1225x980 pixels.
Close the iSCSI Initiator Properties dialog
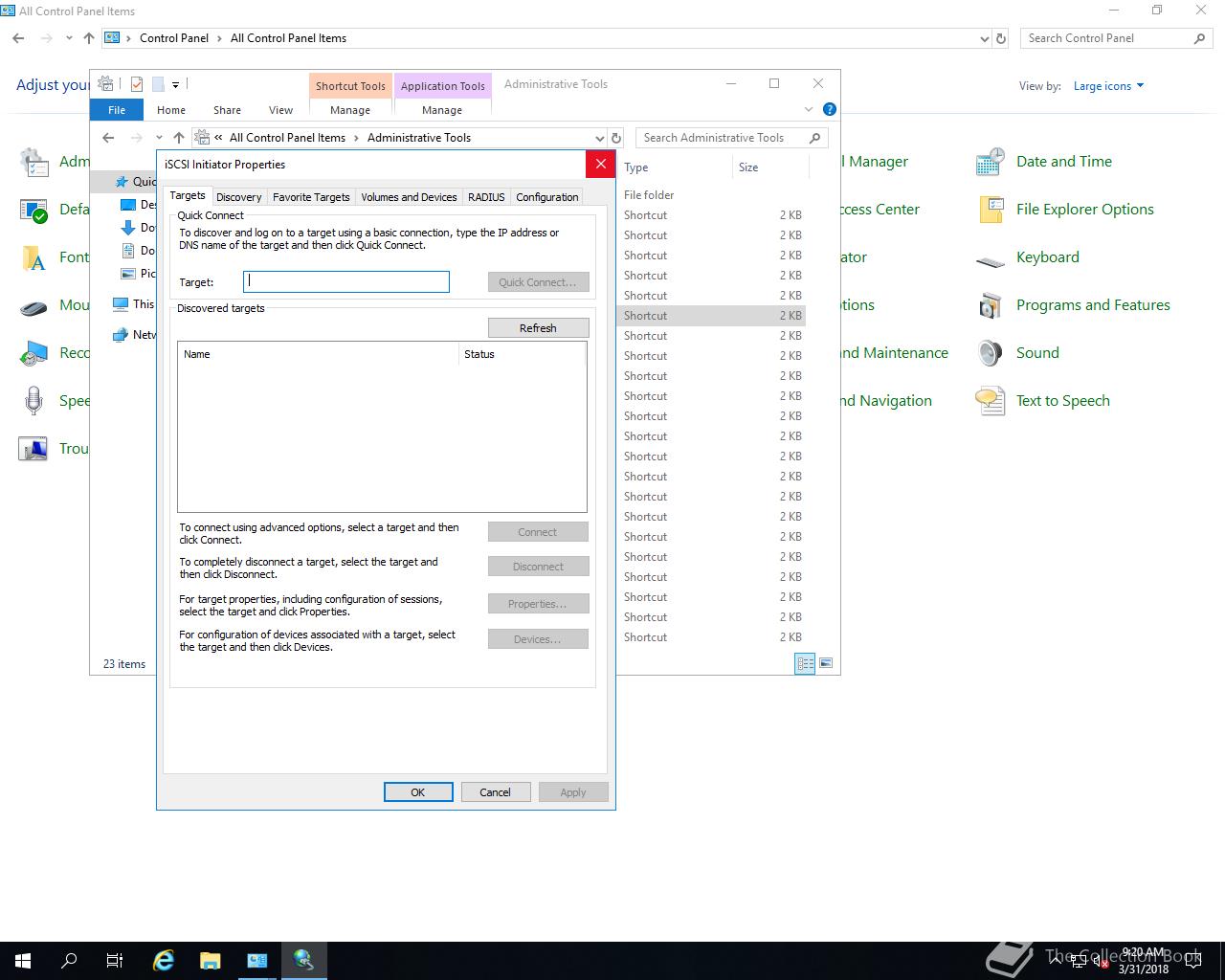(600, 165)
